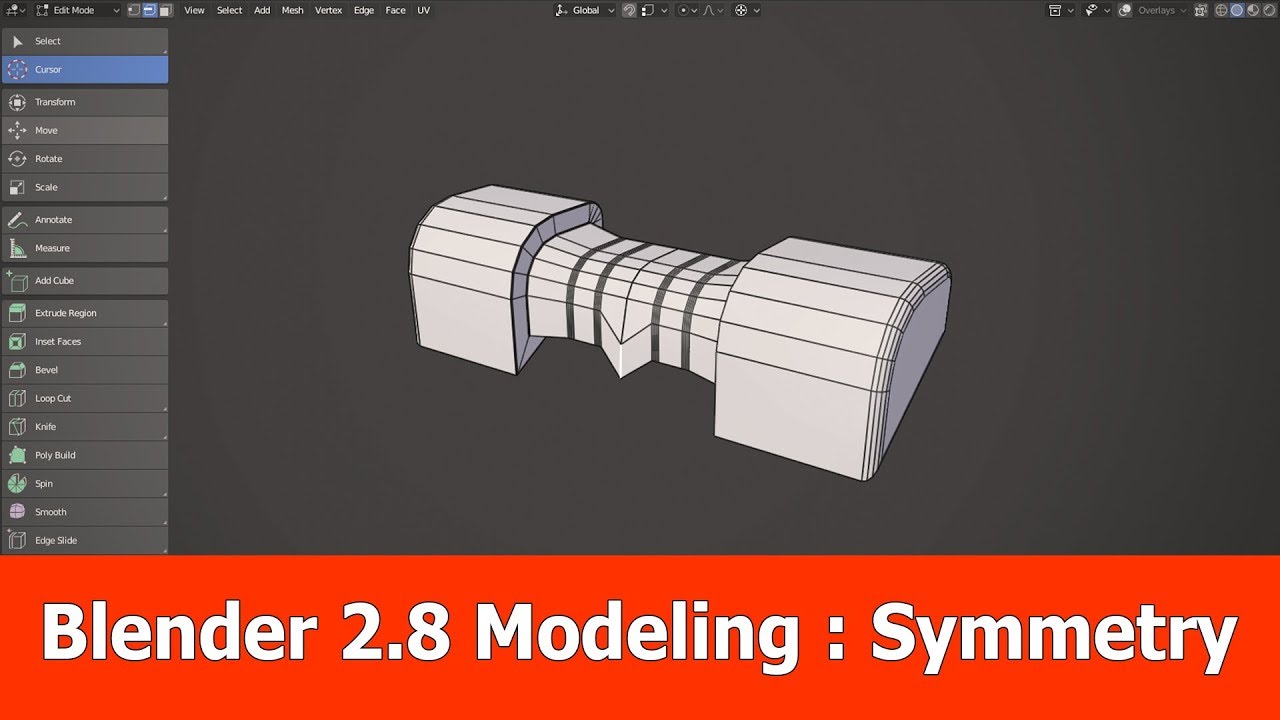Toggle the snapping magnet

(x=629, y=10)
